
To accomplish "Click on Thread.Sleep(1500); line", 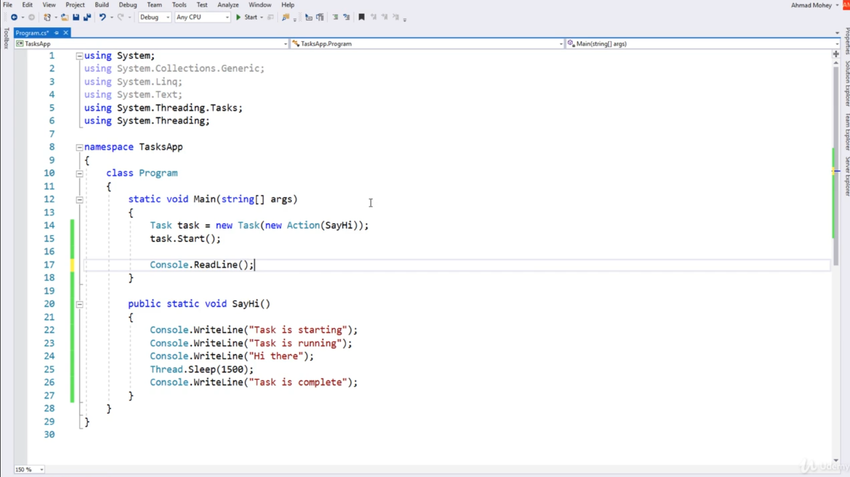I will point(202,370).
